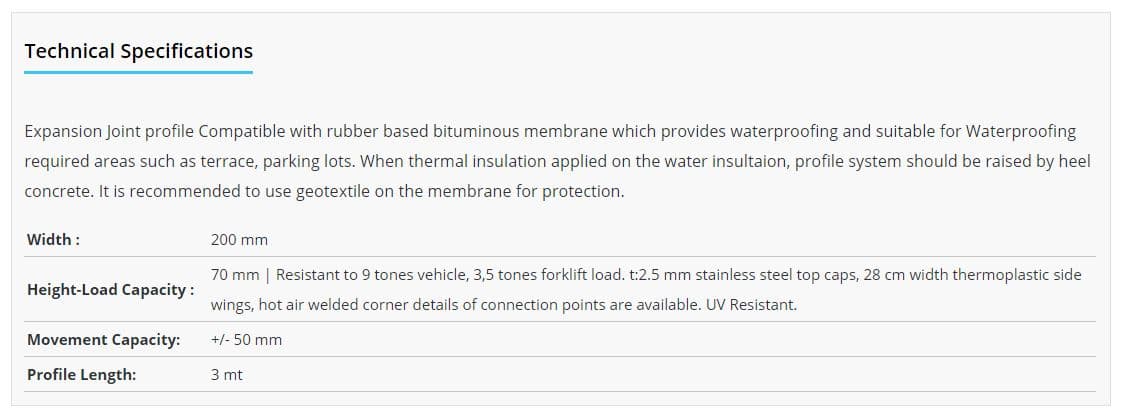This screenshot has height=420, width=1122.
Task: Select the Movement Capacity label
Action: pyautogui.click(x=103, y=340)
